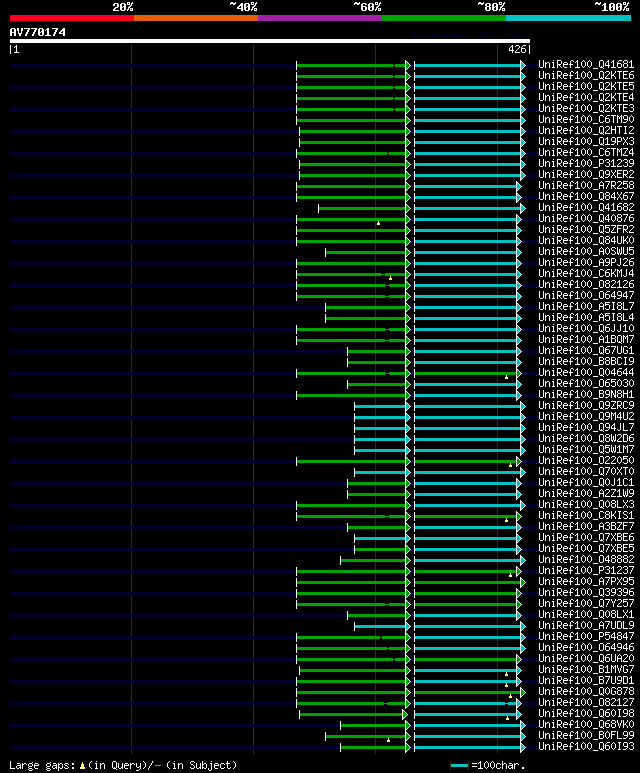The height and width of the screenshot is (773, 640).
Task: Open hit UniRef100_Q2KTE6
Action: (586, 75)
